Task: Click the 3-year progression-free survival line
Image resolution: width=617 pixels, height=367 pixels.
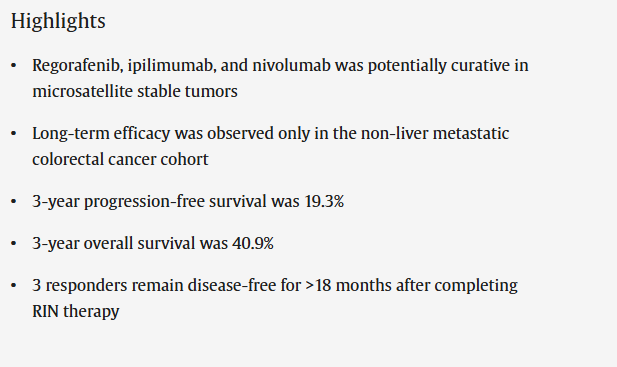Action: [x=188, y=201]
